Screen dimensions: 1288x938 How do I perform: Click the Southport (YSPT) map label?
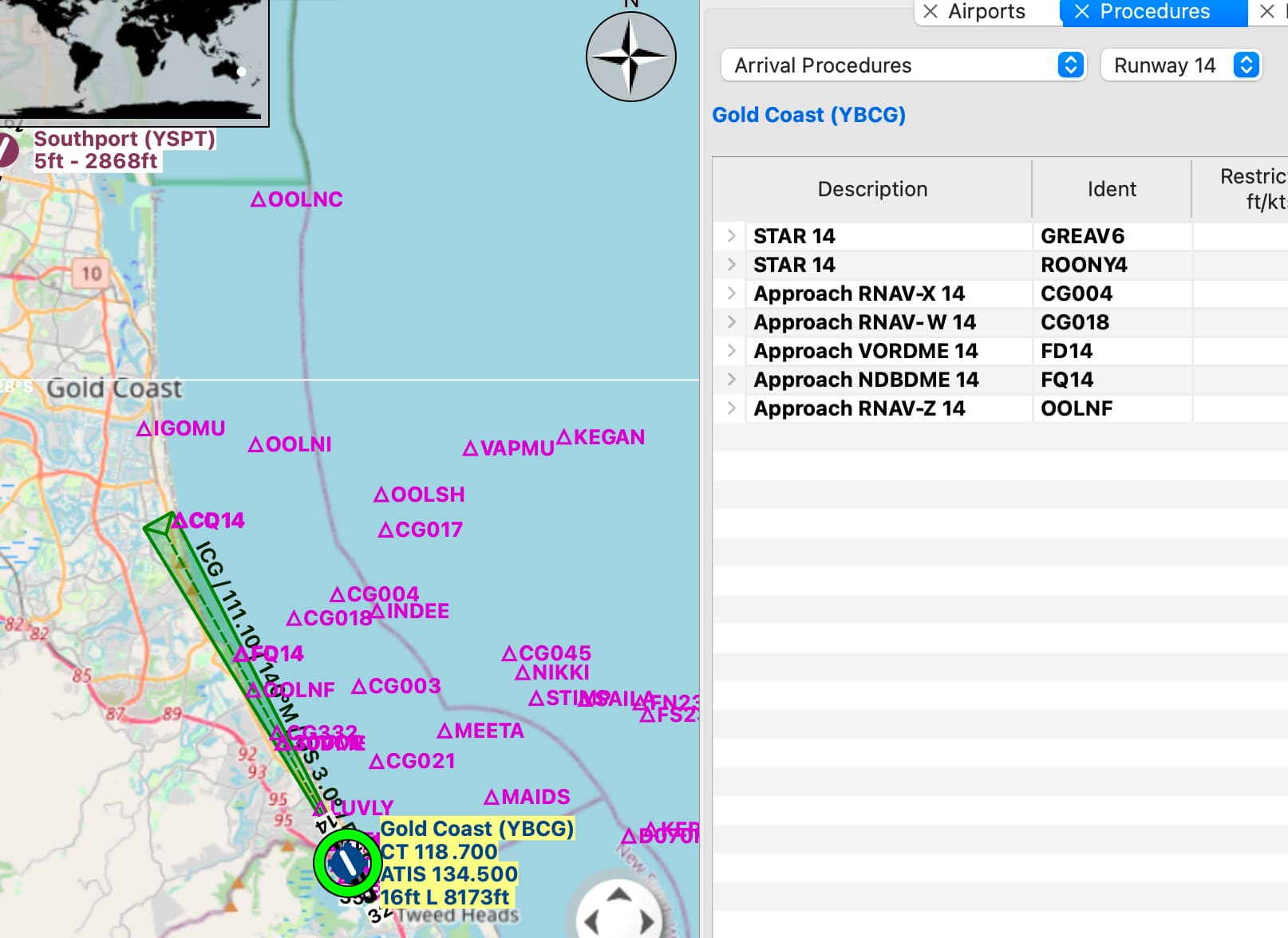tap(124, 139)
